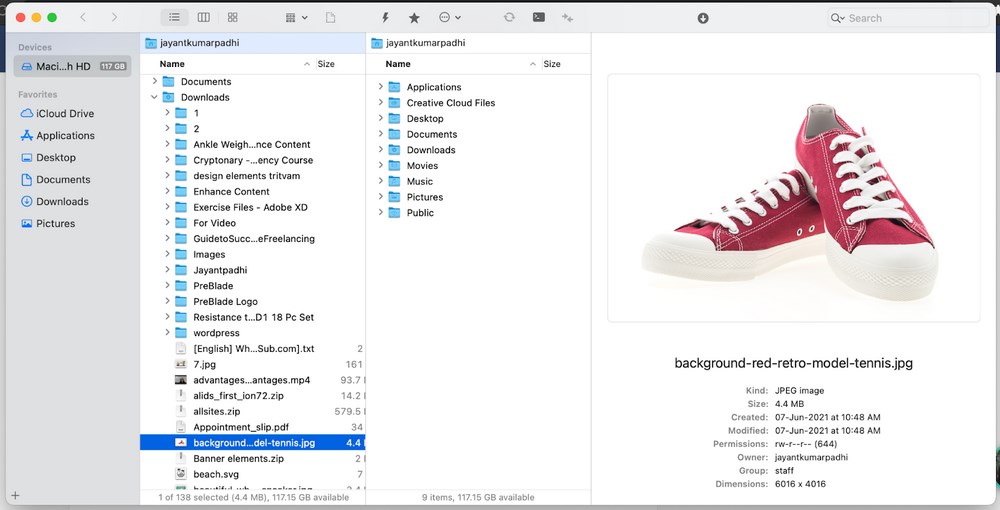
Task: Expand the Public folder in right pane
Action: tap(381, 213)
